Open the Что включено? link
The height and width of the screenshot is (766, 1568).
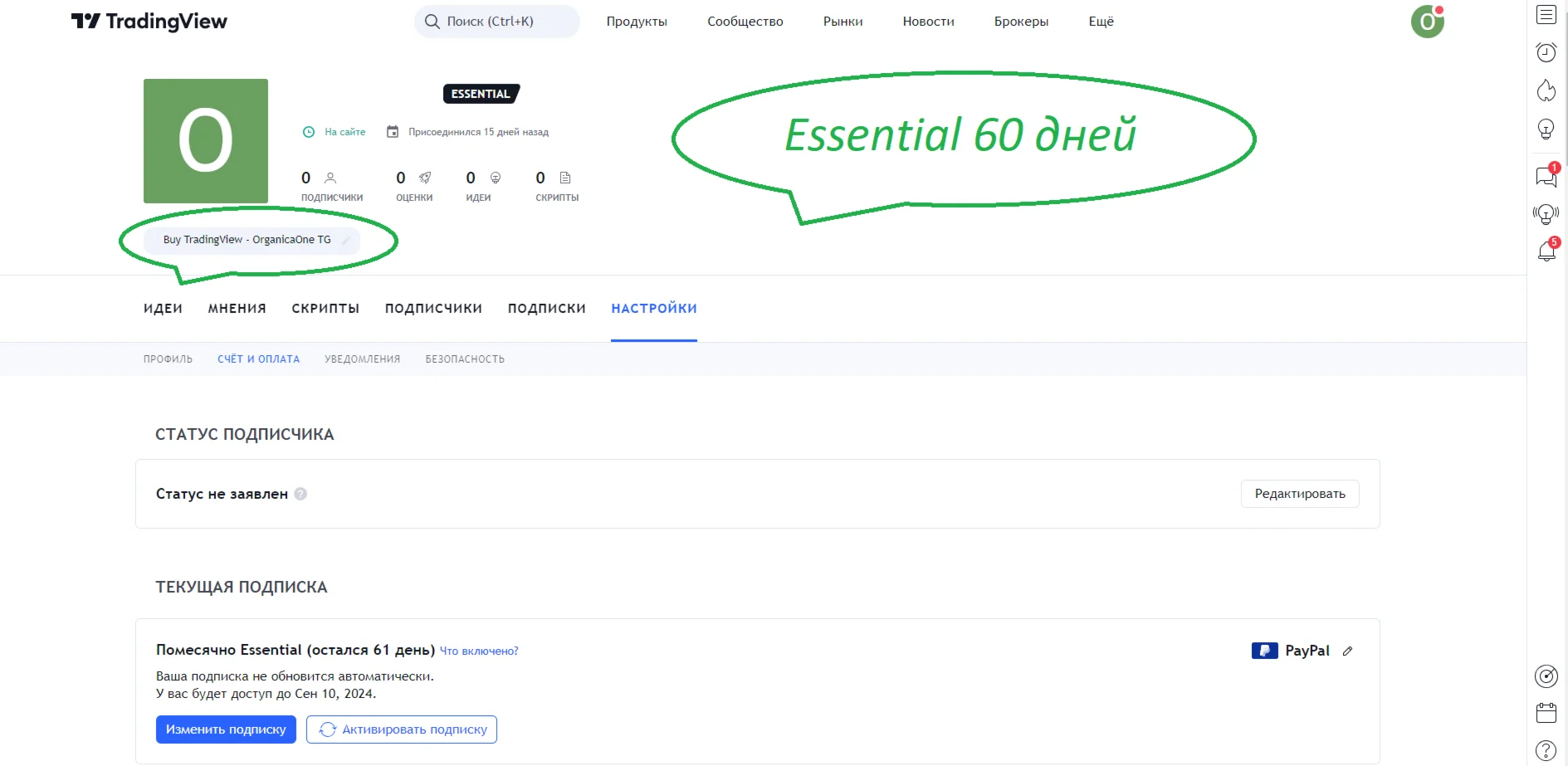pos(479,651)
